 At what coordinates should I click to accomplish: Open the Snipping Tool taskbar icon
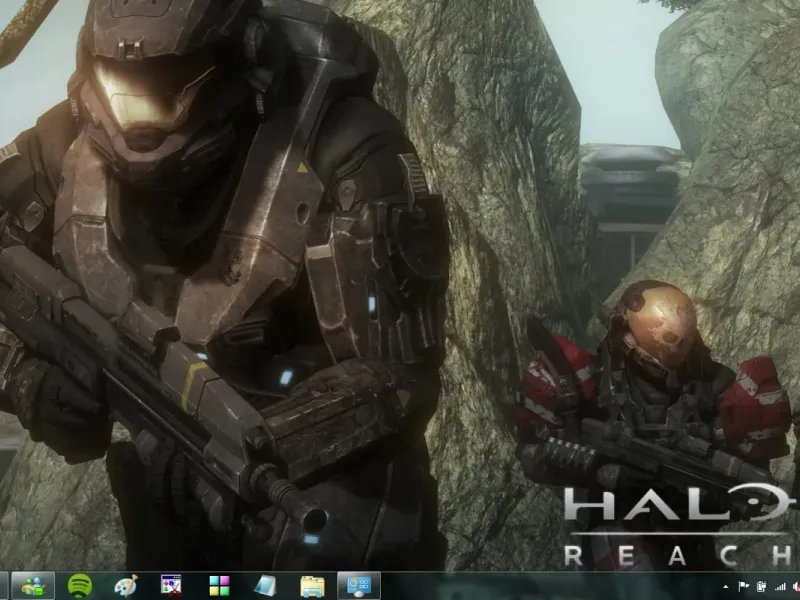click(171, 586)
